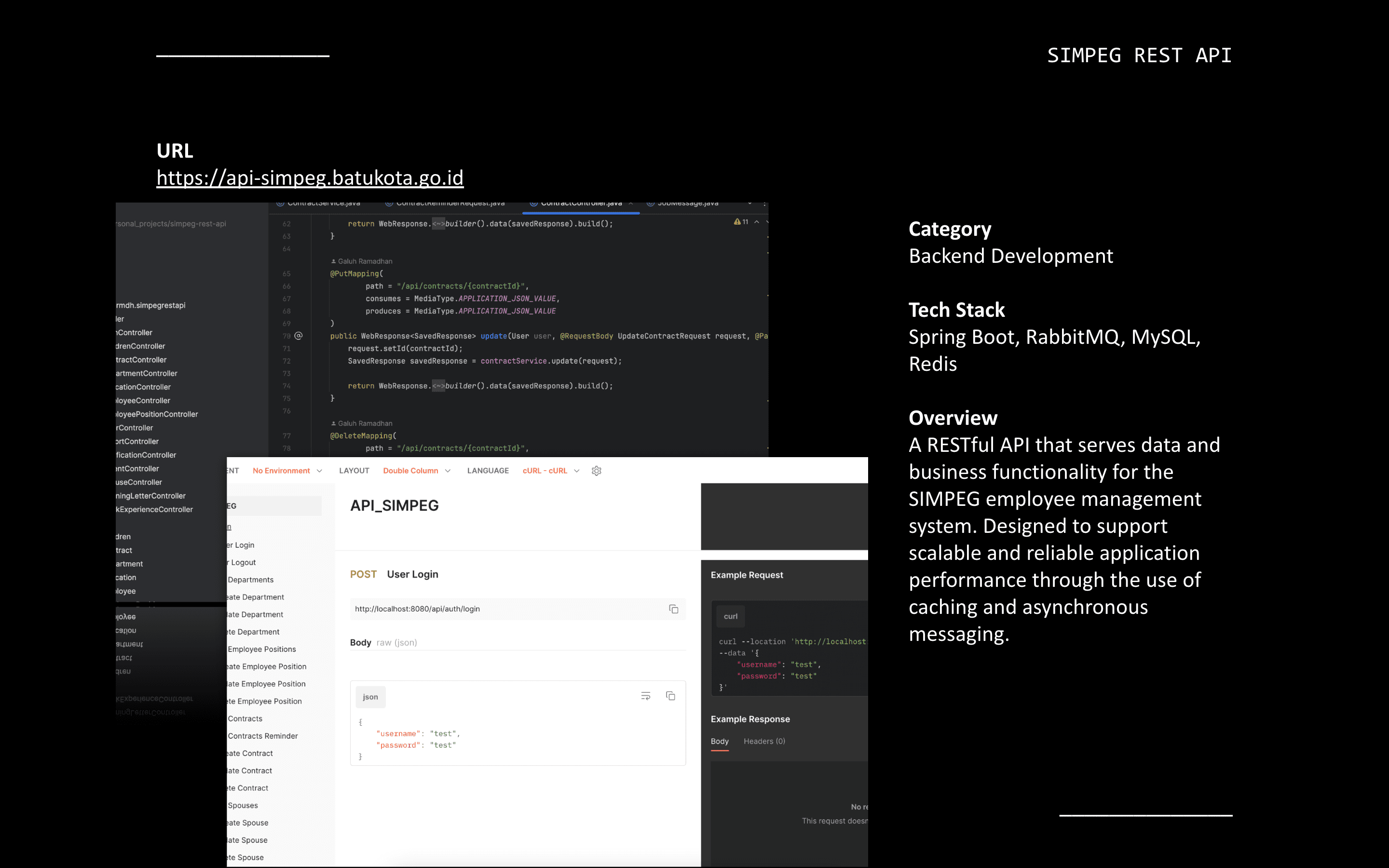Open Departments entry in docs sidebar
The image size is (1389, 868).
pyautogui.click(x=250, y=580)
